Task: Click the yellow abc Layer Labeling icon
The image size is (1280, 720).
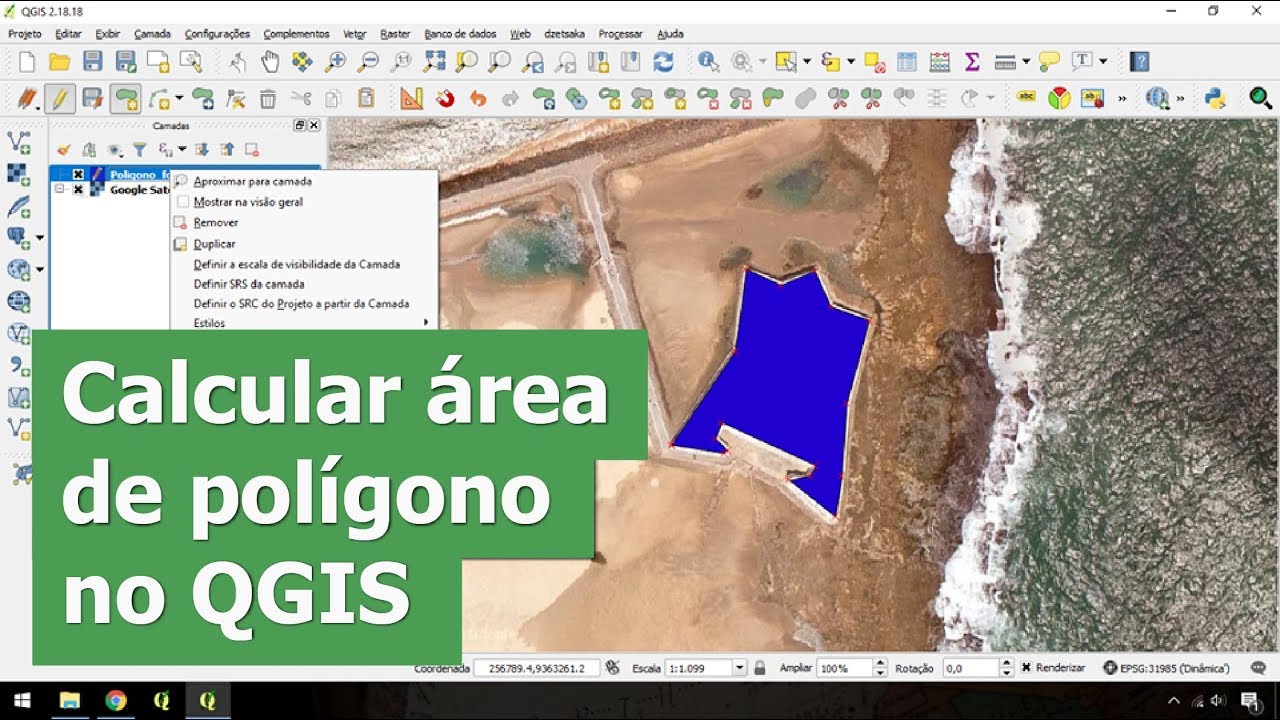Action: tap(1026, 98)
